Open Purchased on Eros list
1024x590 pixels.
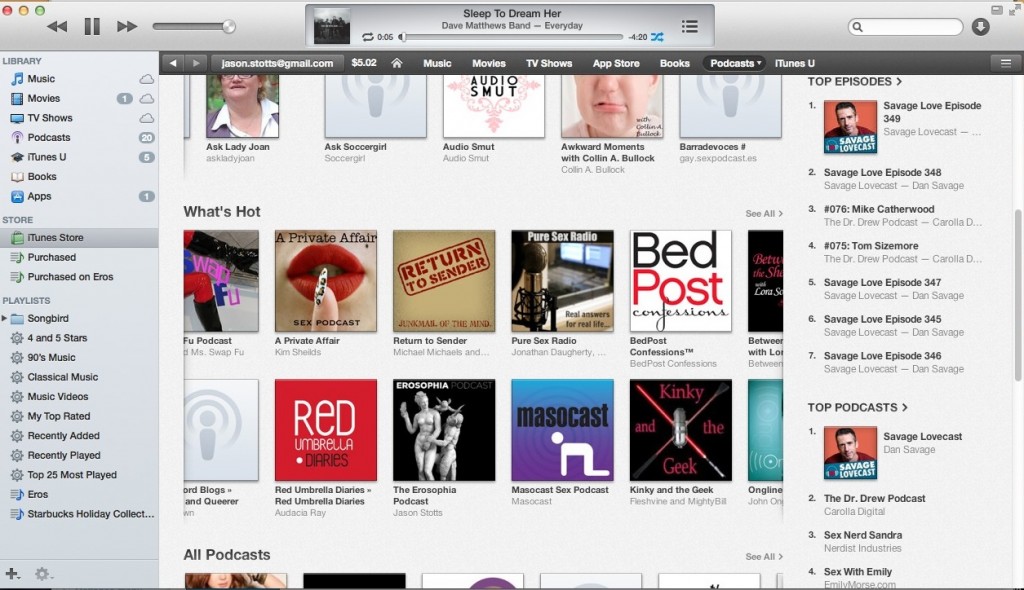click(70, 277)
